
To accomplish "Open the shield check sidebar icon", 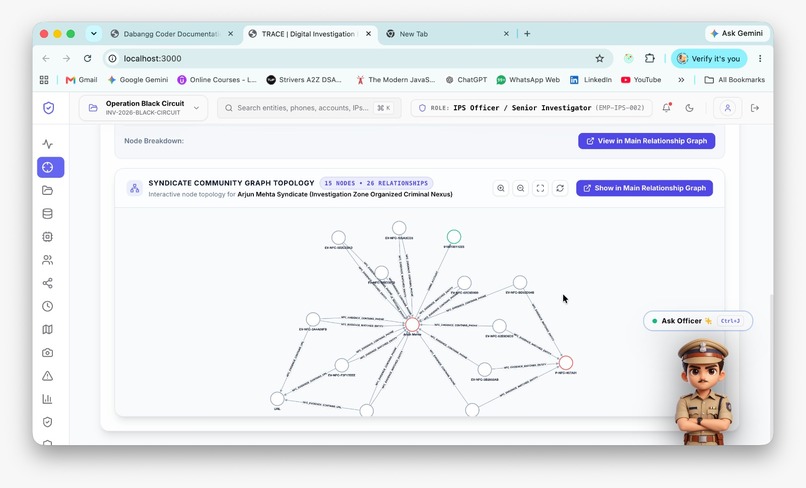I will click(x=48, y=422).
